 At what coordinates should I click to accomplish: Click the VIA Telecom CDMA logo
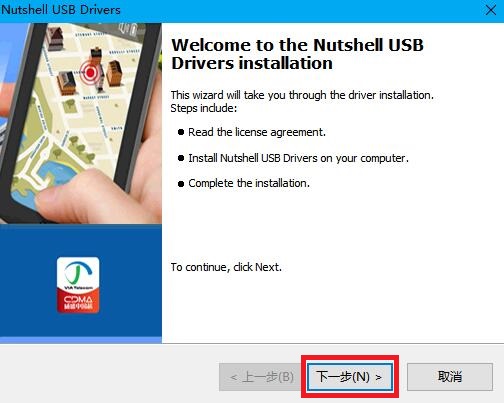coord(78,285)
